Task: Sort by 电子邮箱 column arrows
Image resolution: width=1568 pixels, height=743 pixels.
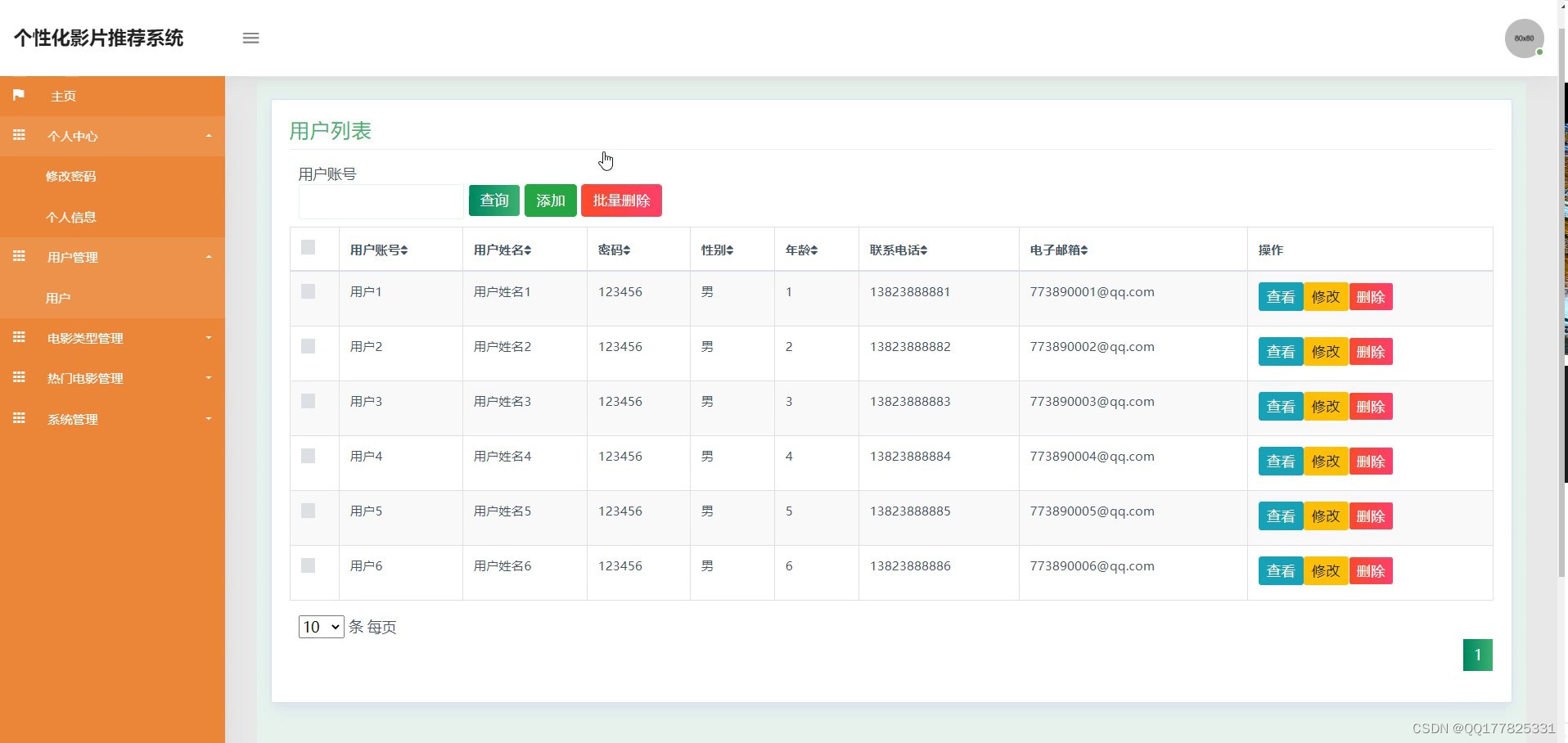Action: tap(1084, 250)
